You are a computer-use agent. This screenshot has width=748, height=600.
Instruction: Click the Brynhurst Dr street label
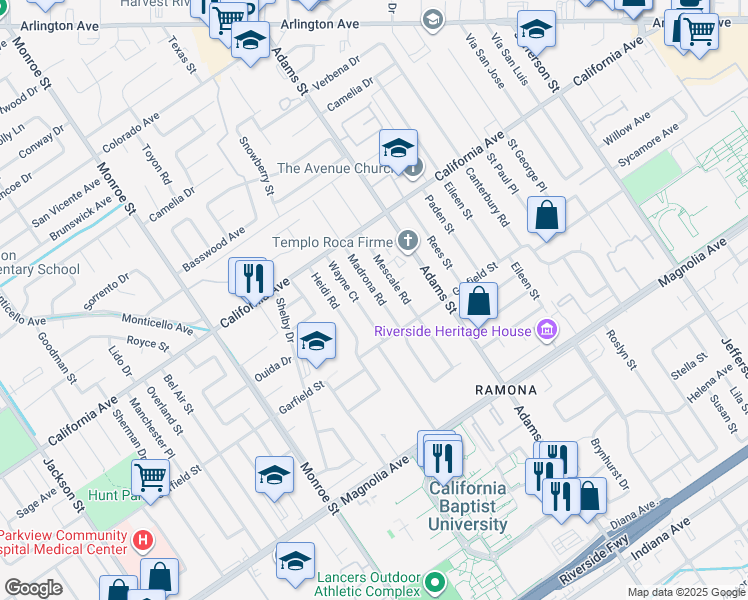click(x=610, y=465)
